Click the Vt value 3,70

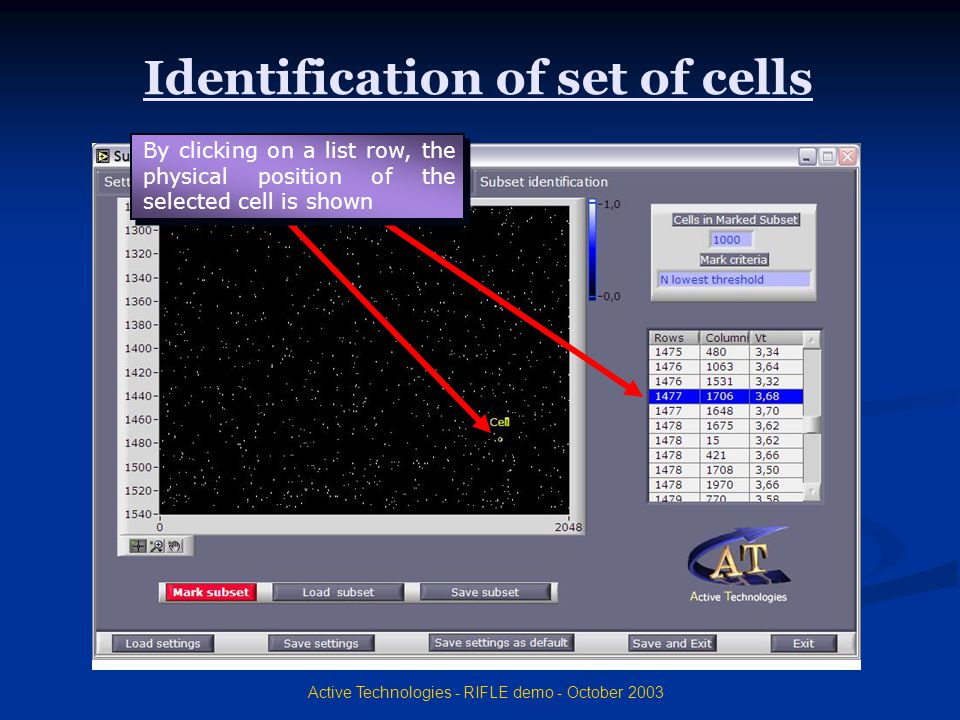tap(776, 411)
